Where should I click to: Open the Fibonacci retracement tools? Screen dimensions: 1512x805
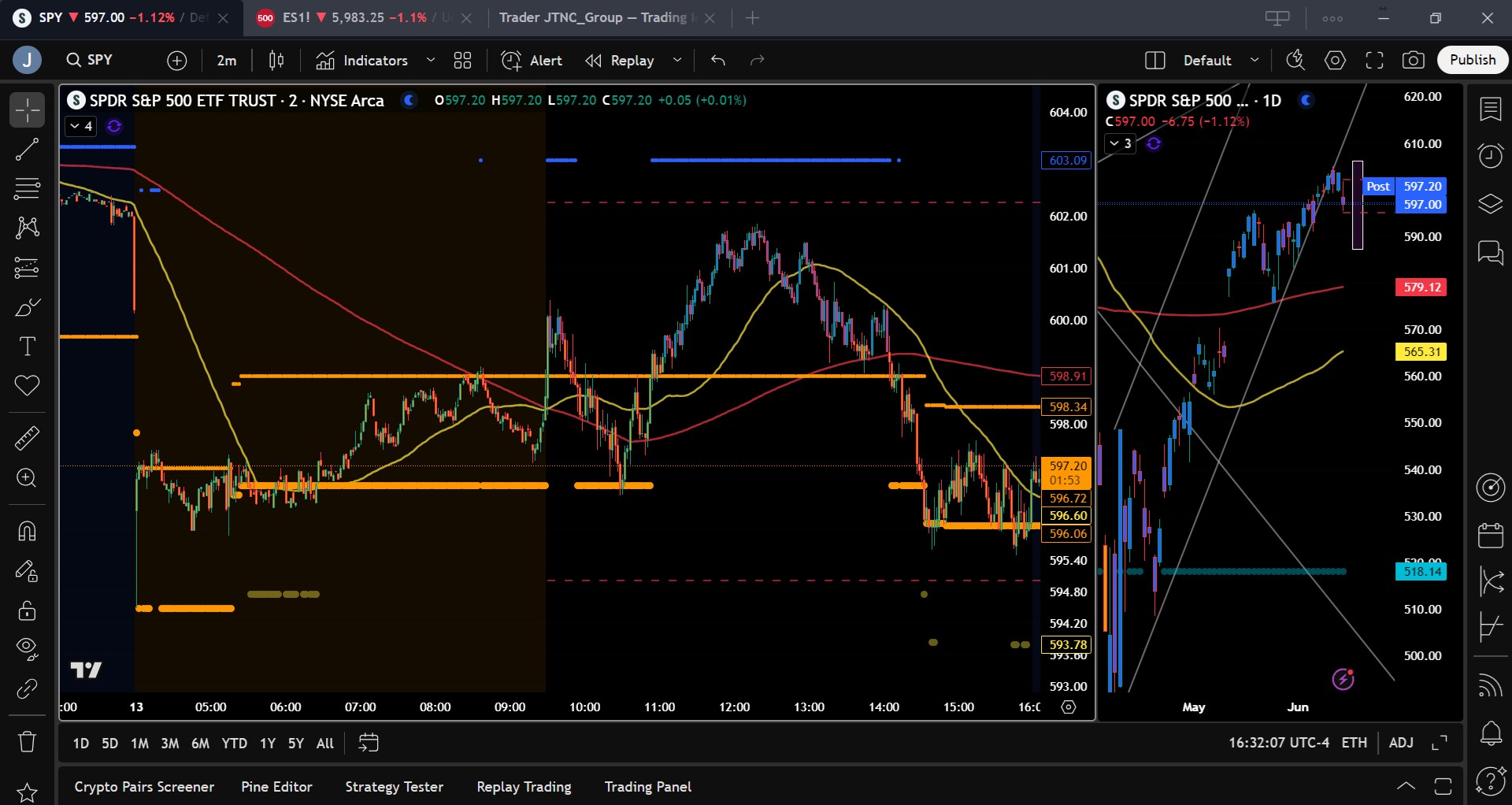[27, 188]
